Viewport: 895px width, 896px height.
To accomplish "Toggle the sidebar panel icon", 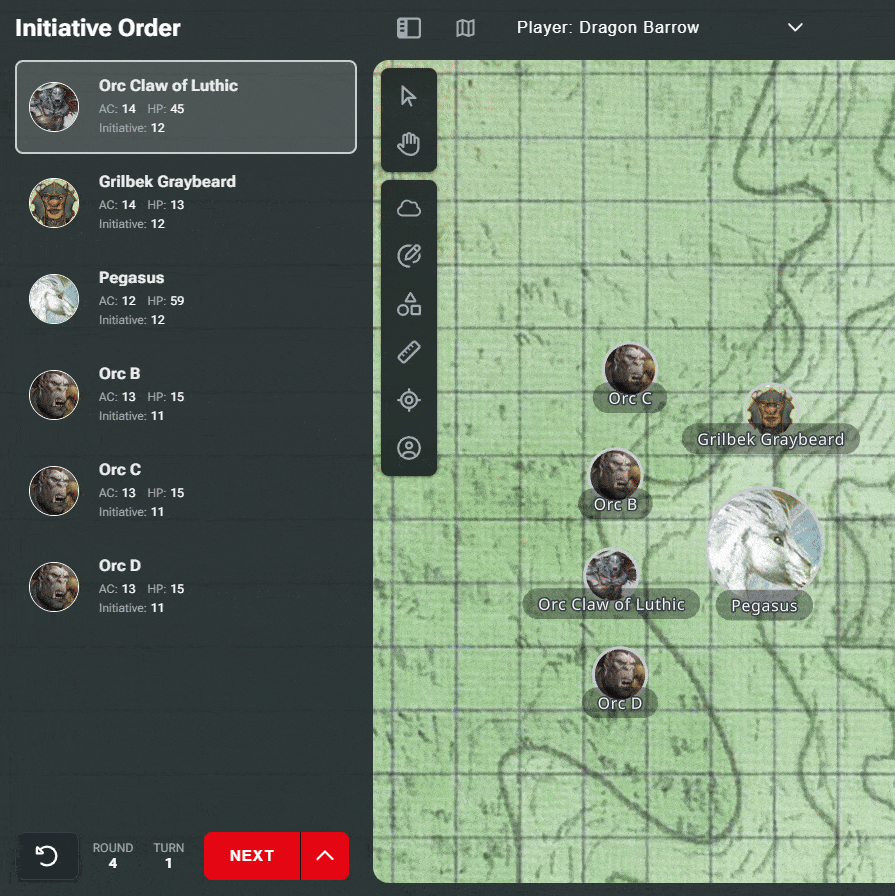I will [x=409, y=28].
